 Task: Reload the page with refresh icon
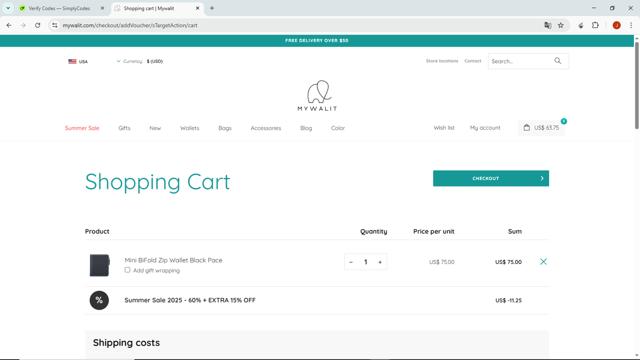[x=38, y=25]
